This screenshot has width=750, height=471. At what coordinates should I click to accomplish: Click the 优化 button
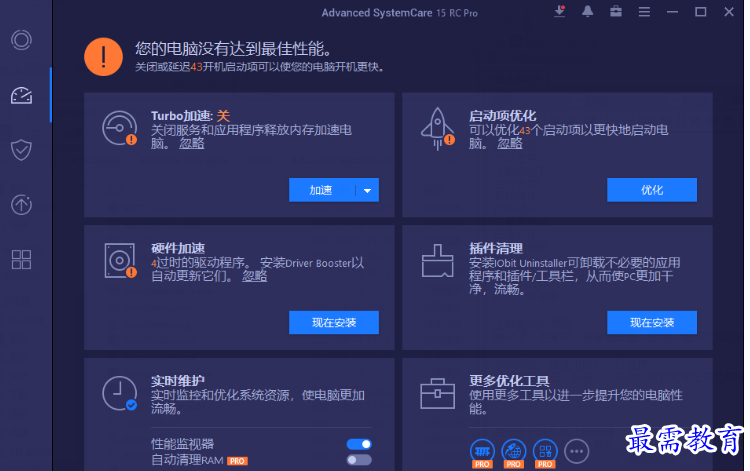(x=652, y=190)
